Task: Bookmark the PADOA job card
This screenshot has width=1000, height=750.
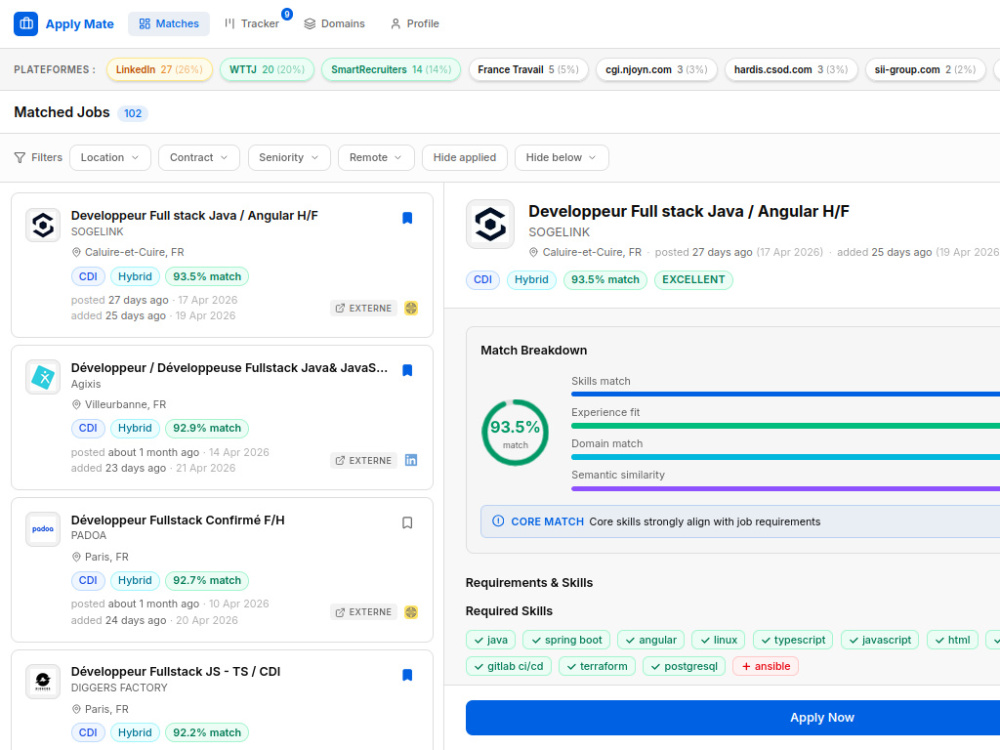Action: pos(408,523)
